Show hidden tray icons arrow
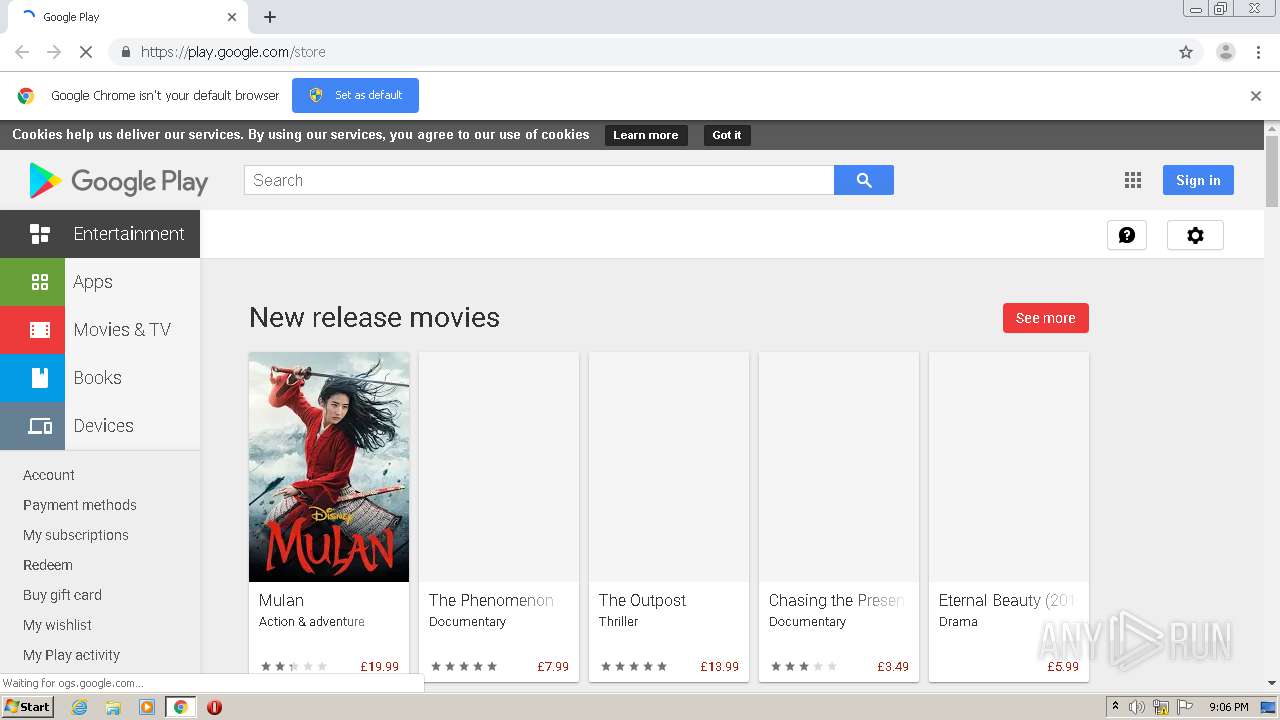This screenshot has width=1280, height=720. coord(1115,707)
